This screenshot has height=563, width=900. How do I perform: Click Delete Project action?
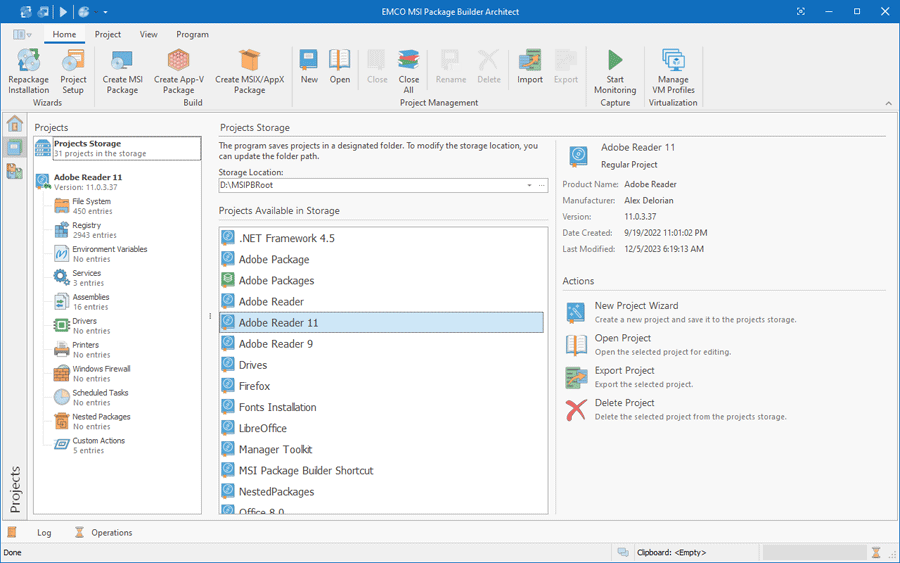pyautogui.click(x=676, y=409)
